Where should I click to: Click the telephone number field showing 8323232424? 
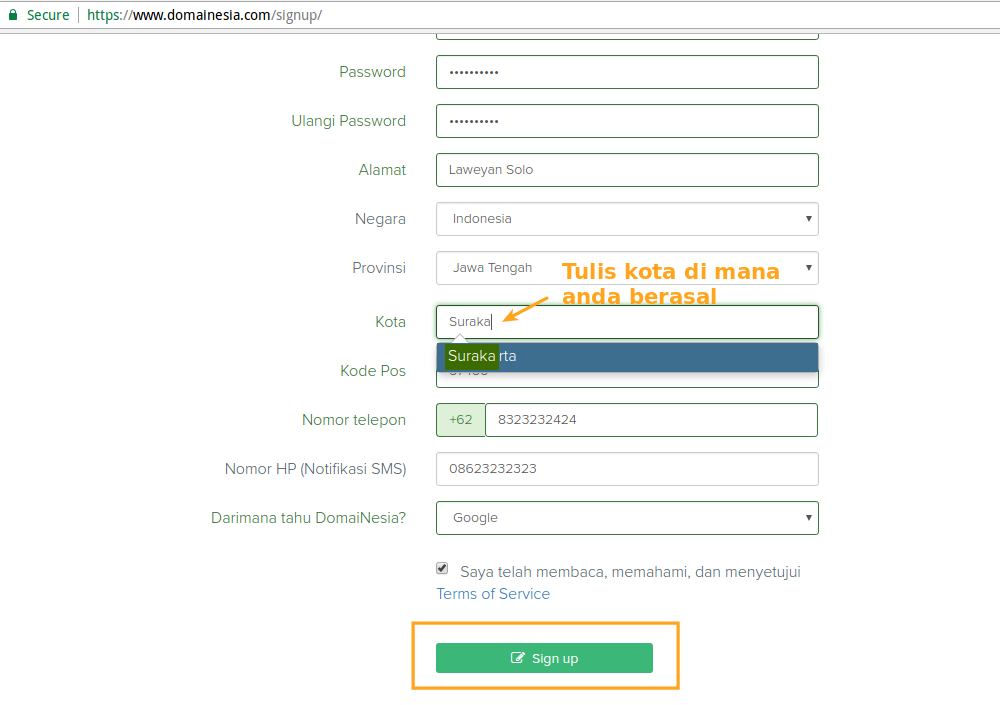[651, 420]
